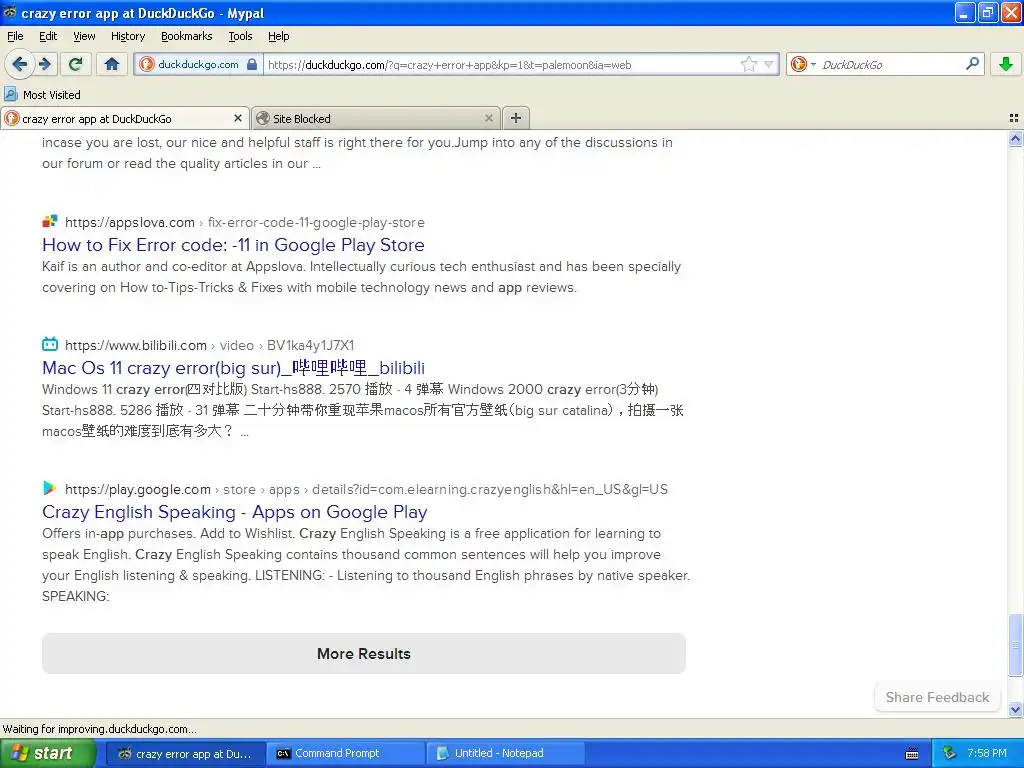Open the Edit menu

[48, 36]
